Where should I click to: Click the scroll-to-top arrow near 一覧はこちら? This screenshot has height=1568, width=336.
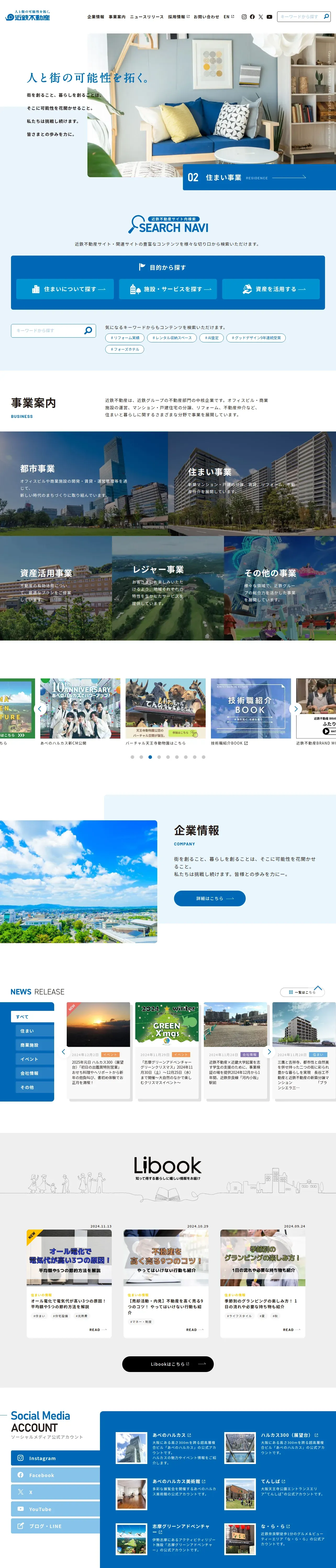(318, 988)
